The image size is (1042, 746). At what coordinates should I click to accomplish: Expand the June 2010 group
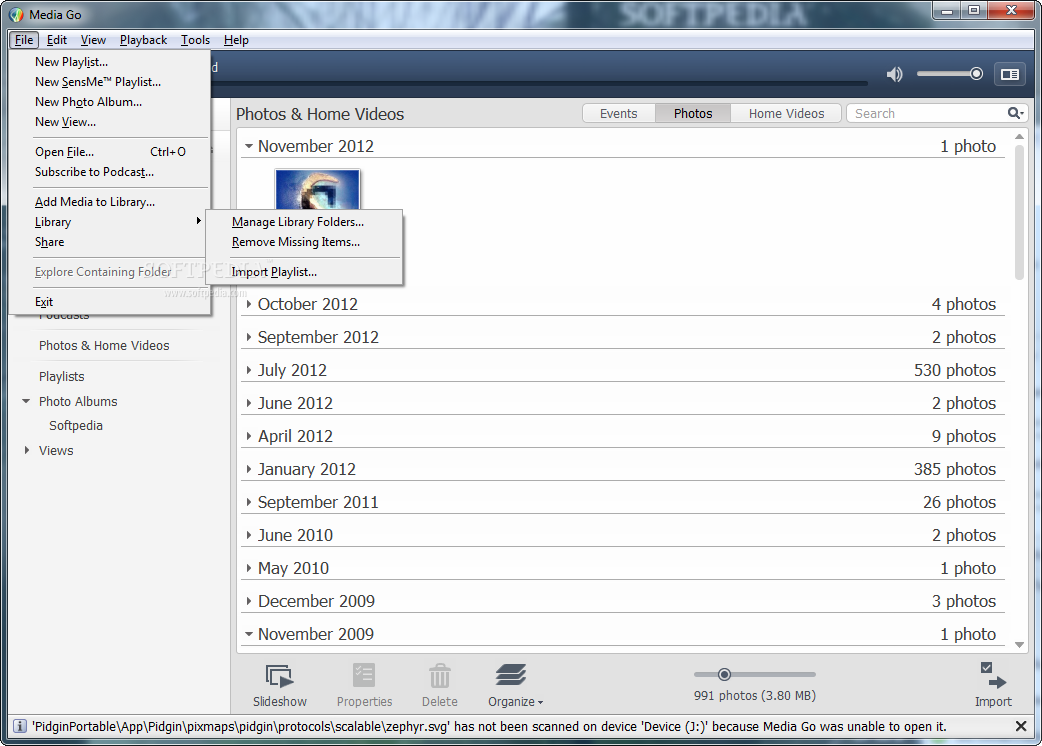[x=249, y=535]
